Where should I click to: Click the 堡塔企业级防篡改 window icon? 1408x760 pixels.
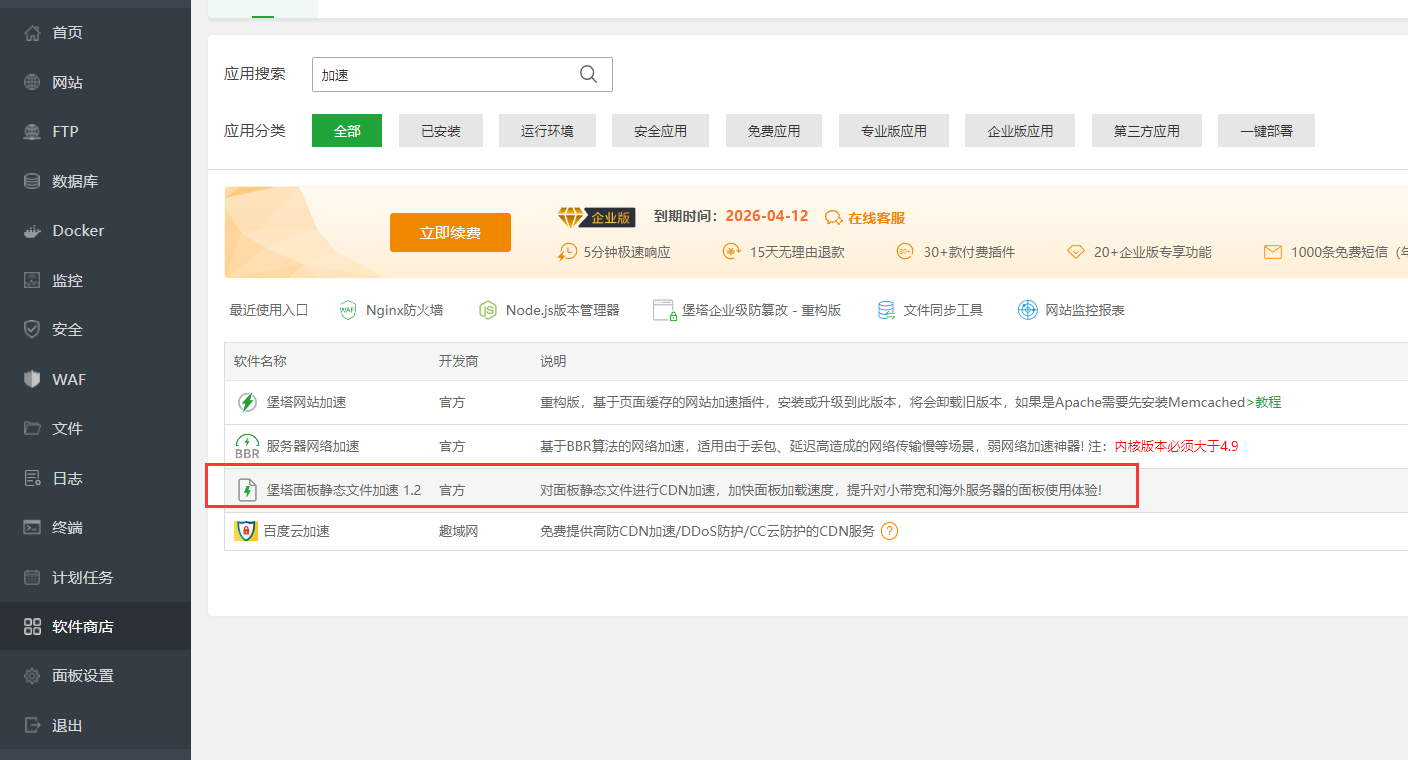[665, 310]
